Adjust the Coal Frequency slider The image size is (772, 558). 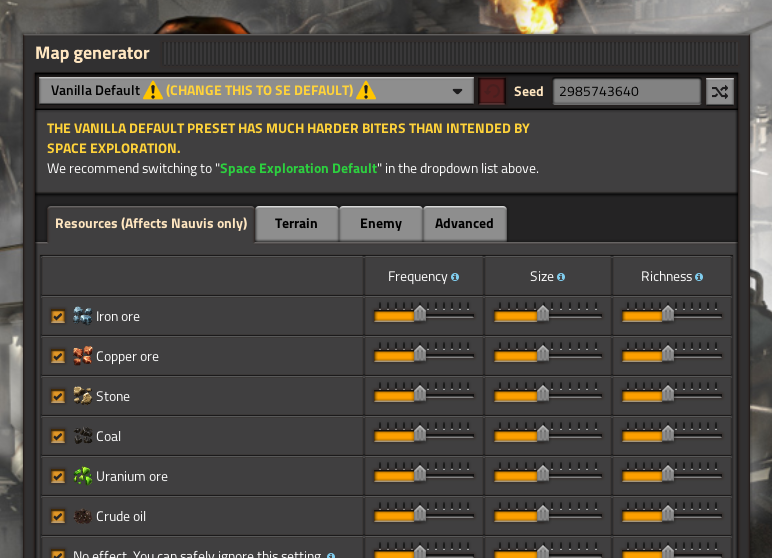point(424,433)
